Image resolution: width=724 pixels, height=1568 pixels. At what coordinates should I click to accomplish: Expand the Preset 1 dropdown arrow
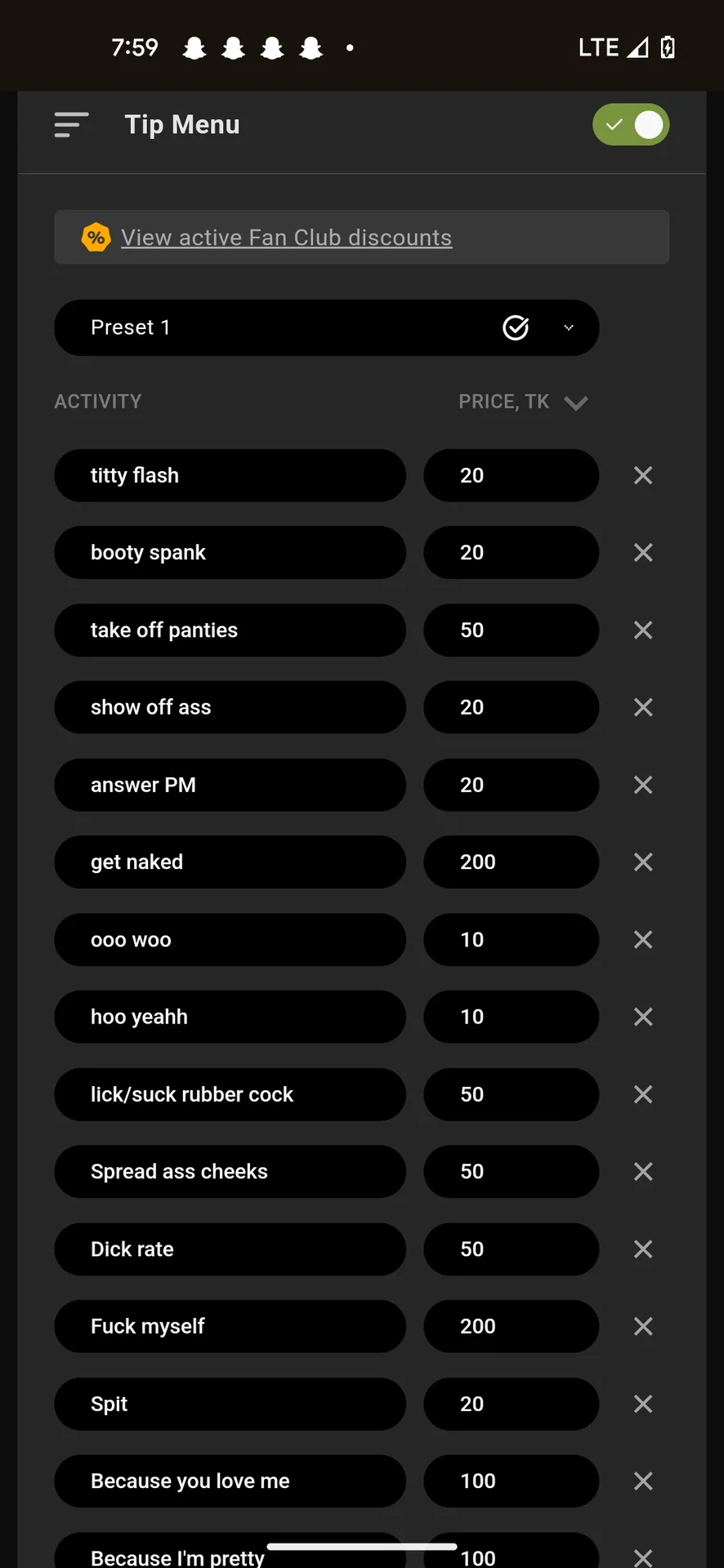point(569,327)
